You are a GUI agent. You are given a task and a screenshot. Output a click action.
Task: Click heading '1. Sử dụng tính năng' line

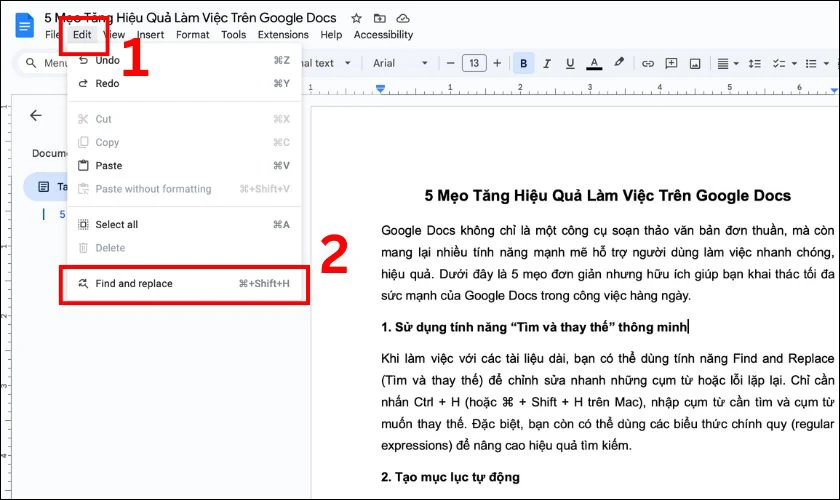pyautogui.click(x=534, y=327)
